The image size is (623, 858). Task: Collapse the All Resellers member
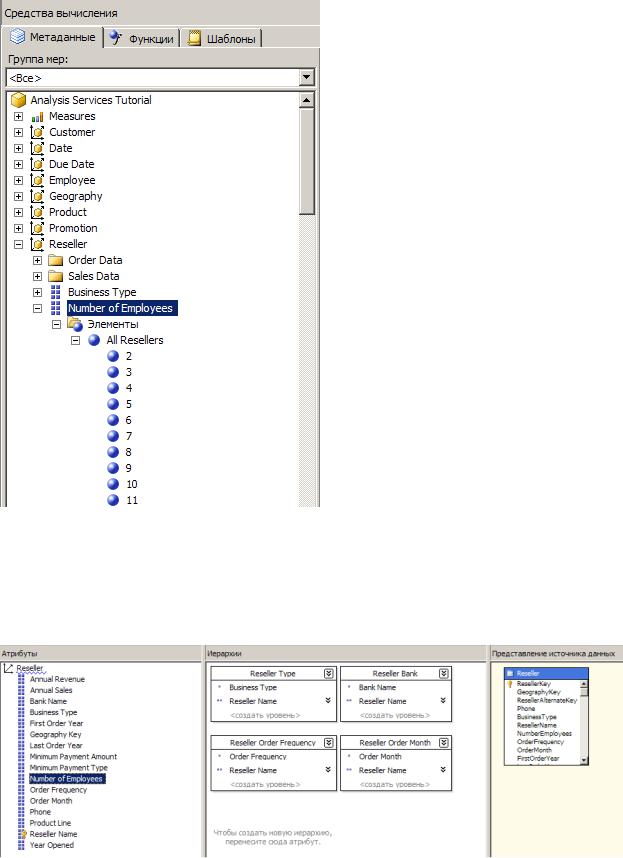click(75, 340)
